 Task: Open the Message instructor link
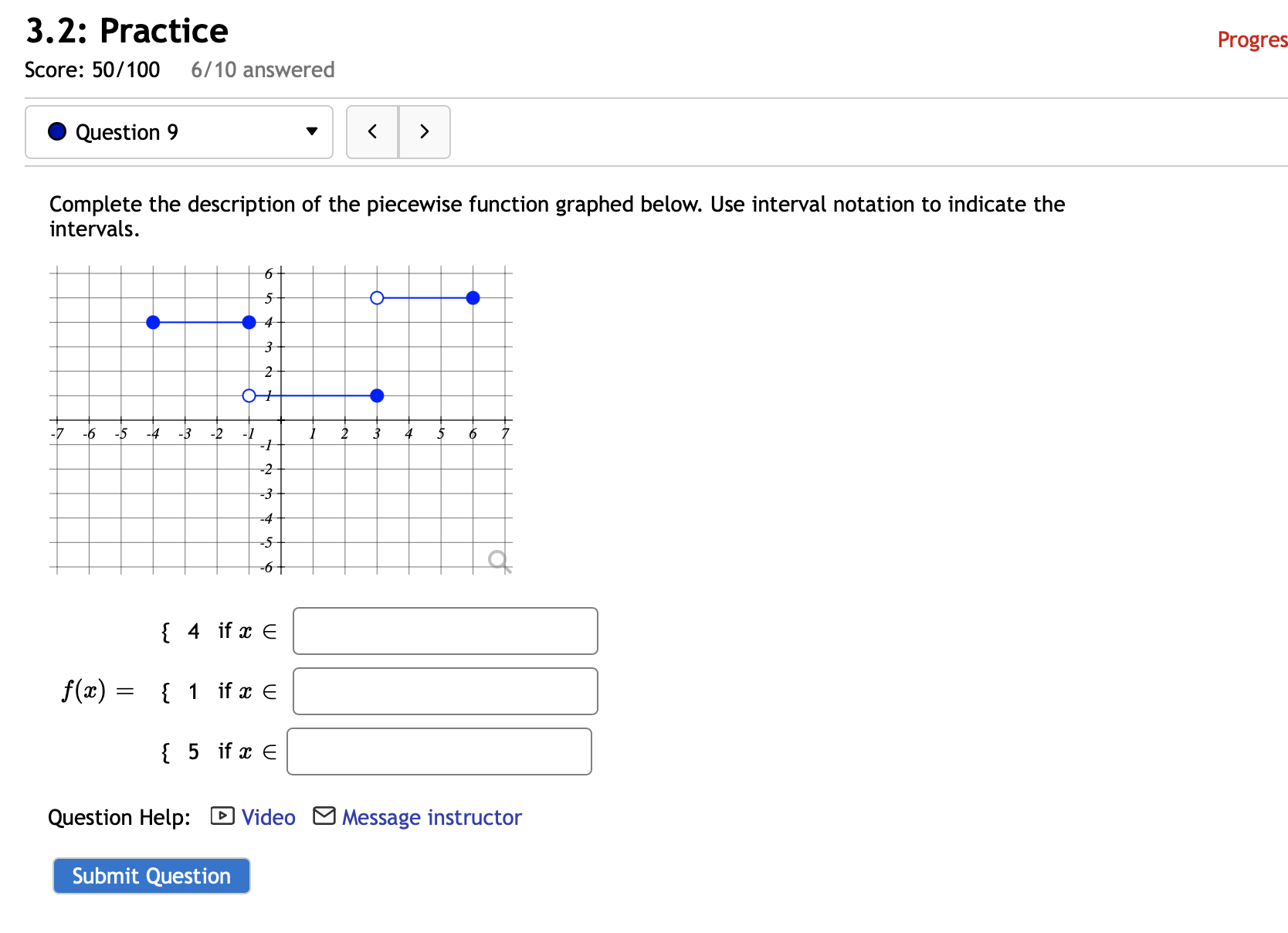[x=432, y=816]
